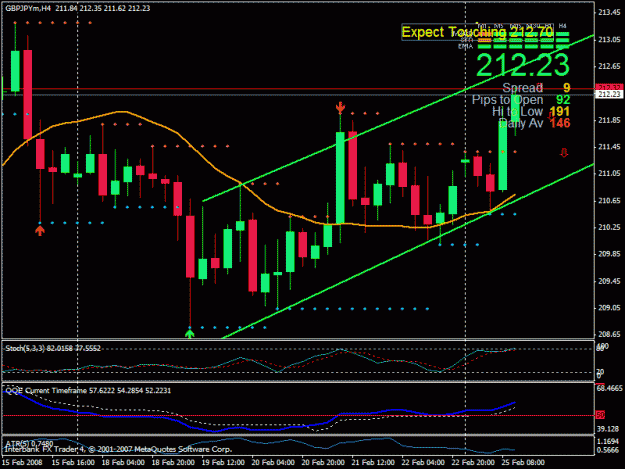Click the QQE scale value 68.4665
The image size is (625, 469).
pyautogui.click(x=610, y=389)
